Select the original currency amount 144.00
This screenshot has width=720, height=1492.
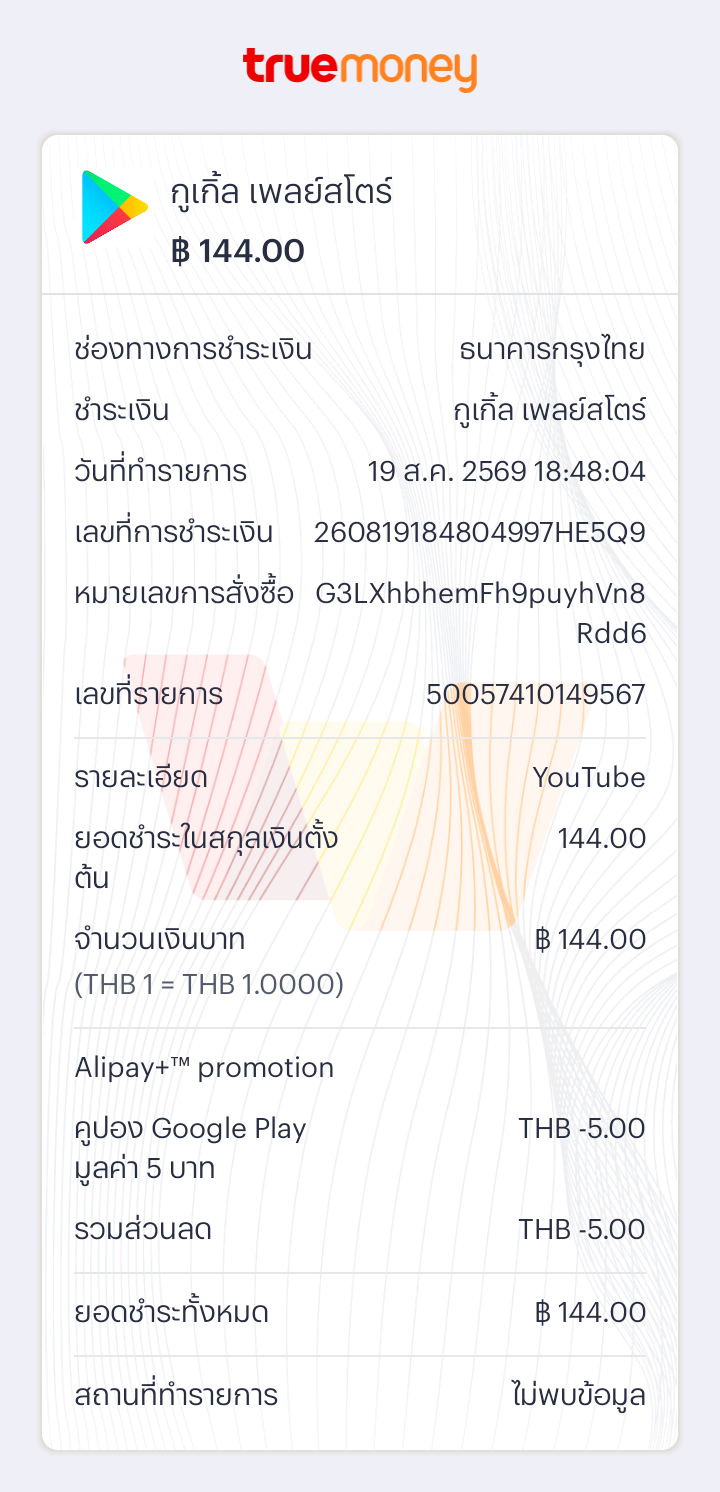[602, 839]
